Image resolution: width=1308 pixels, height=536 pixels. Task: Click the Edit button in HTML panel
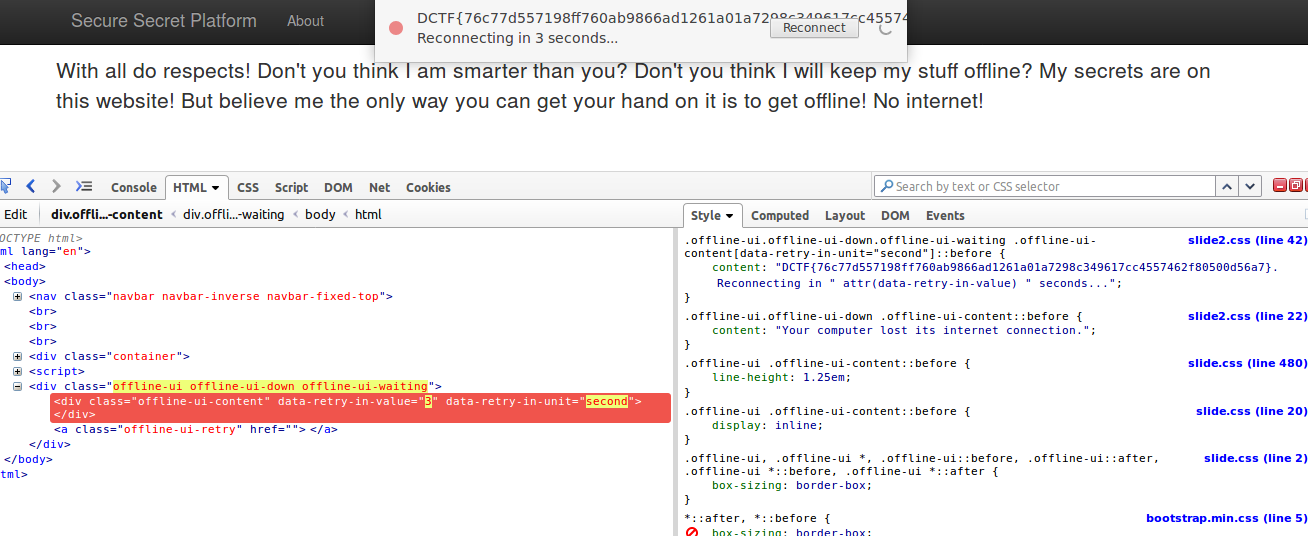pos(16,214)
